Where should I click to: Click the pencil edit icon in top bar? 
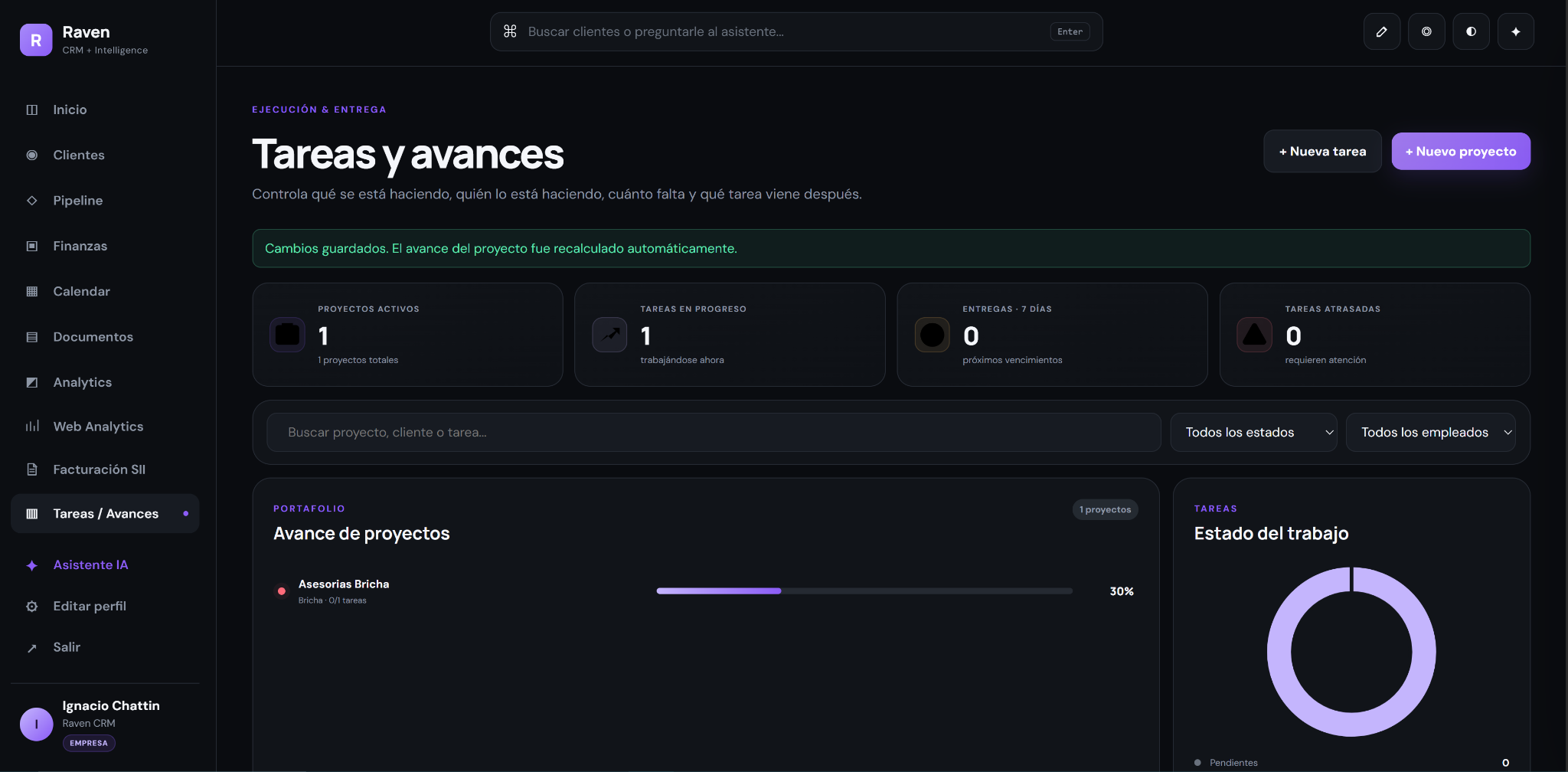click(1382, 31)
